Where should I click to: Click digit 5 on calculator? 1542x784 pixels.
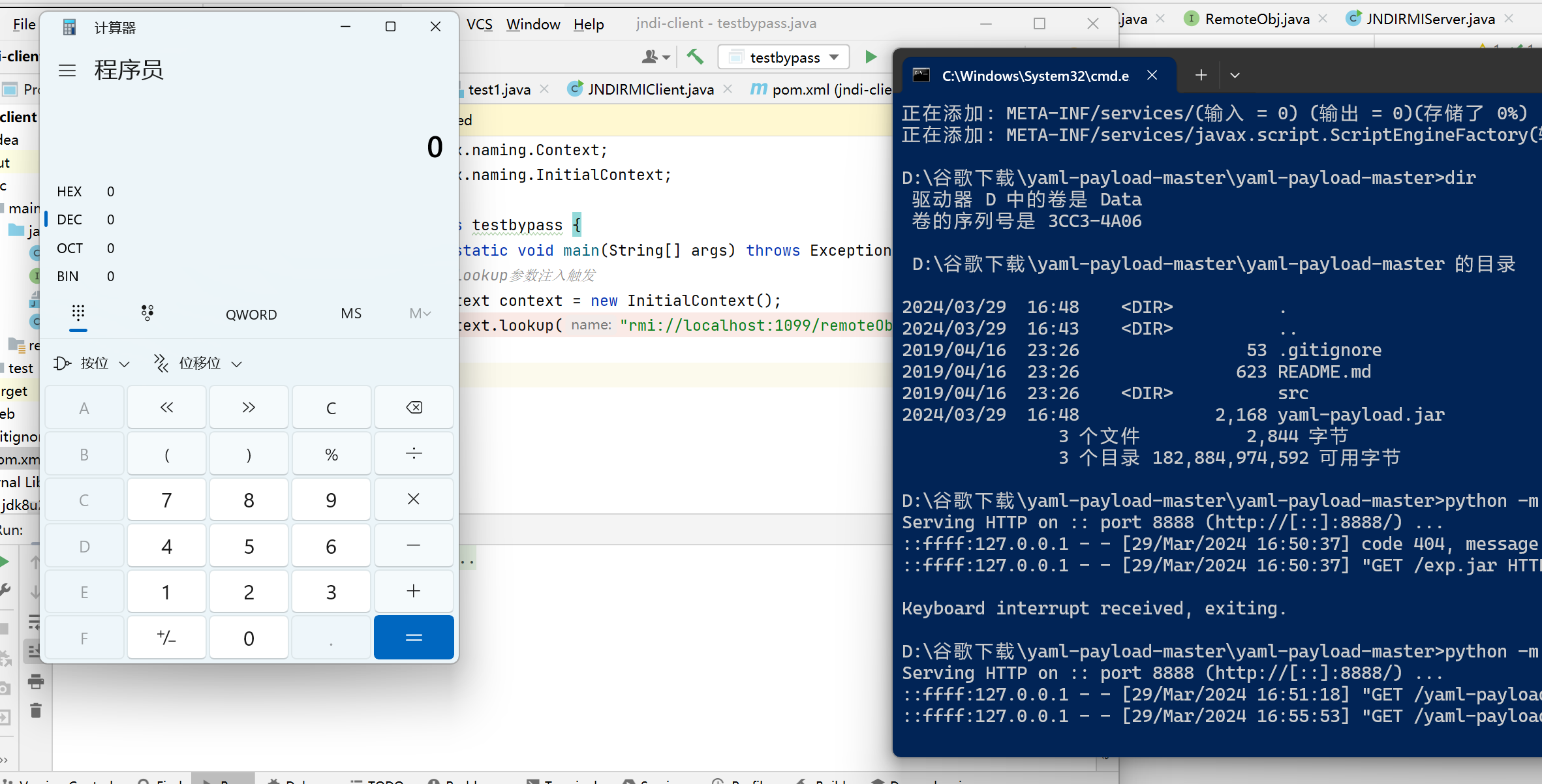coord(249,546)
